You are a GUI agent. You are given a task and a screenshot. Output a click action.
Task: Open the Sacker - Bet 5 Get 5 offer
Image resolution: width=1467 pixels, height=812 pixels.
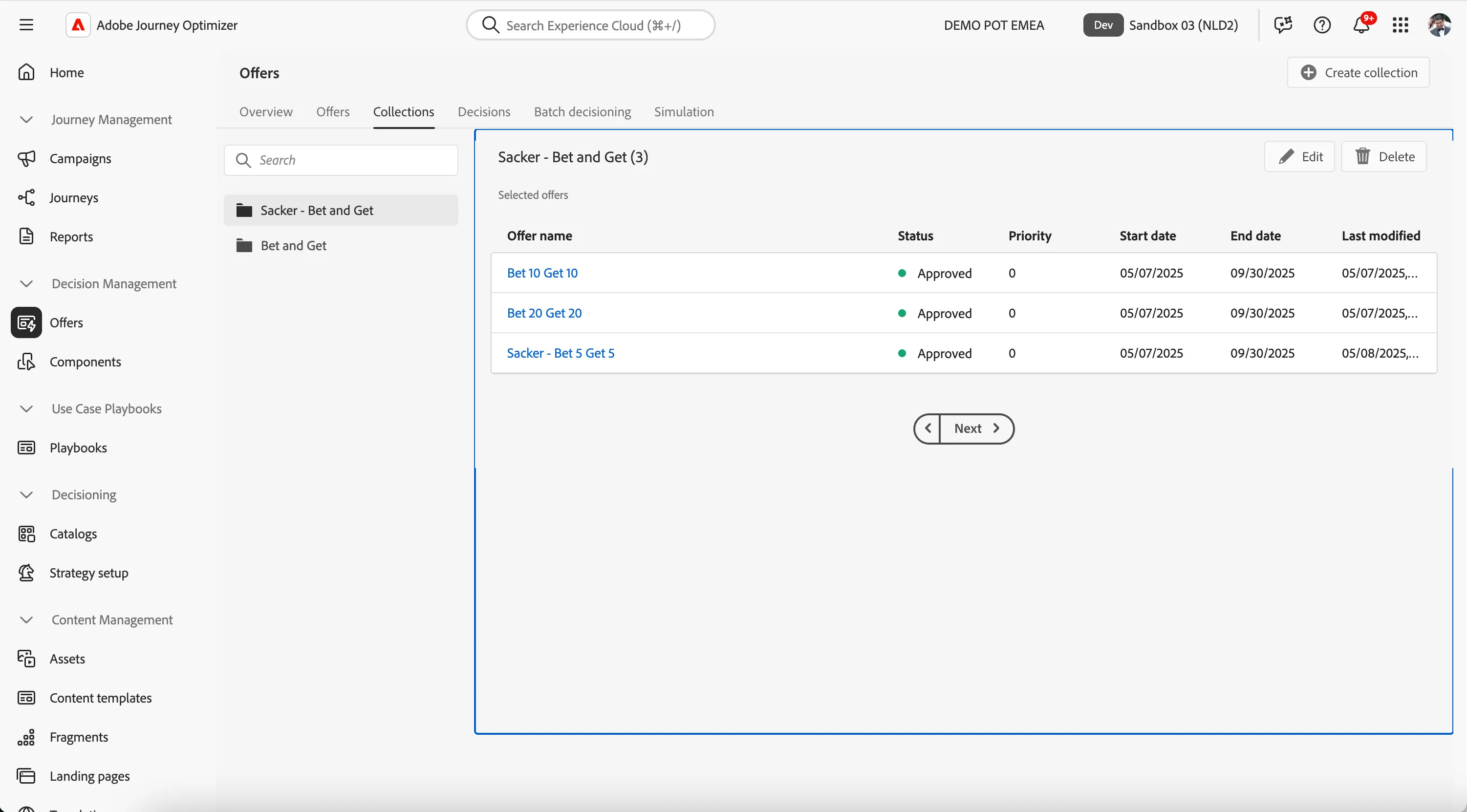(561, 353)
